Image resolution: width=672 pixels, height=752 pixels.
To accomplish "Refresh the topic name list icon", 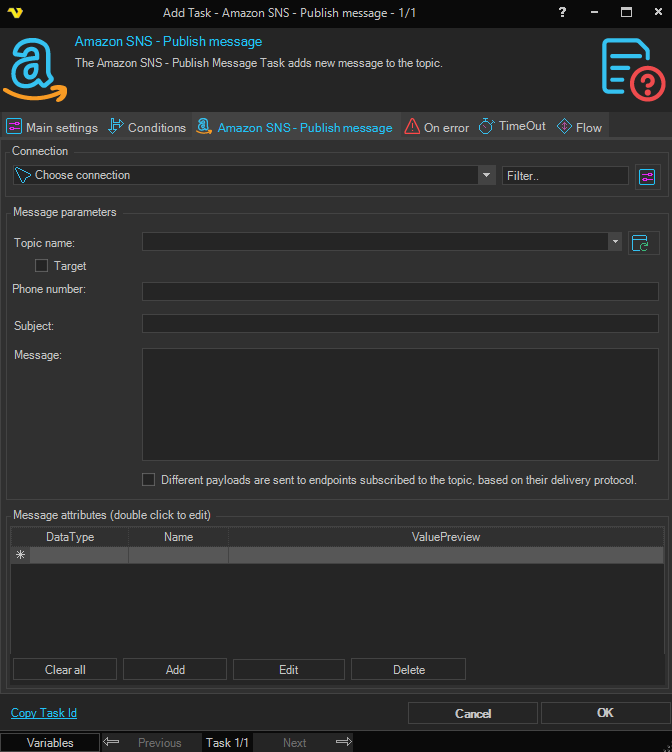I will [x=643, y=243].
